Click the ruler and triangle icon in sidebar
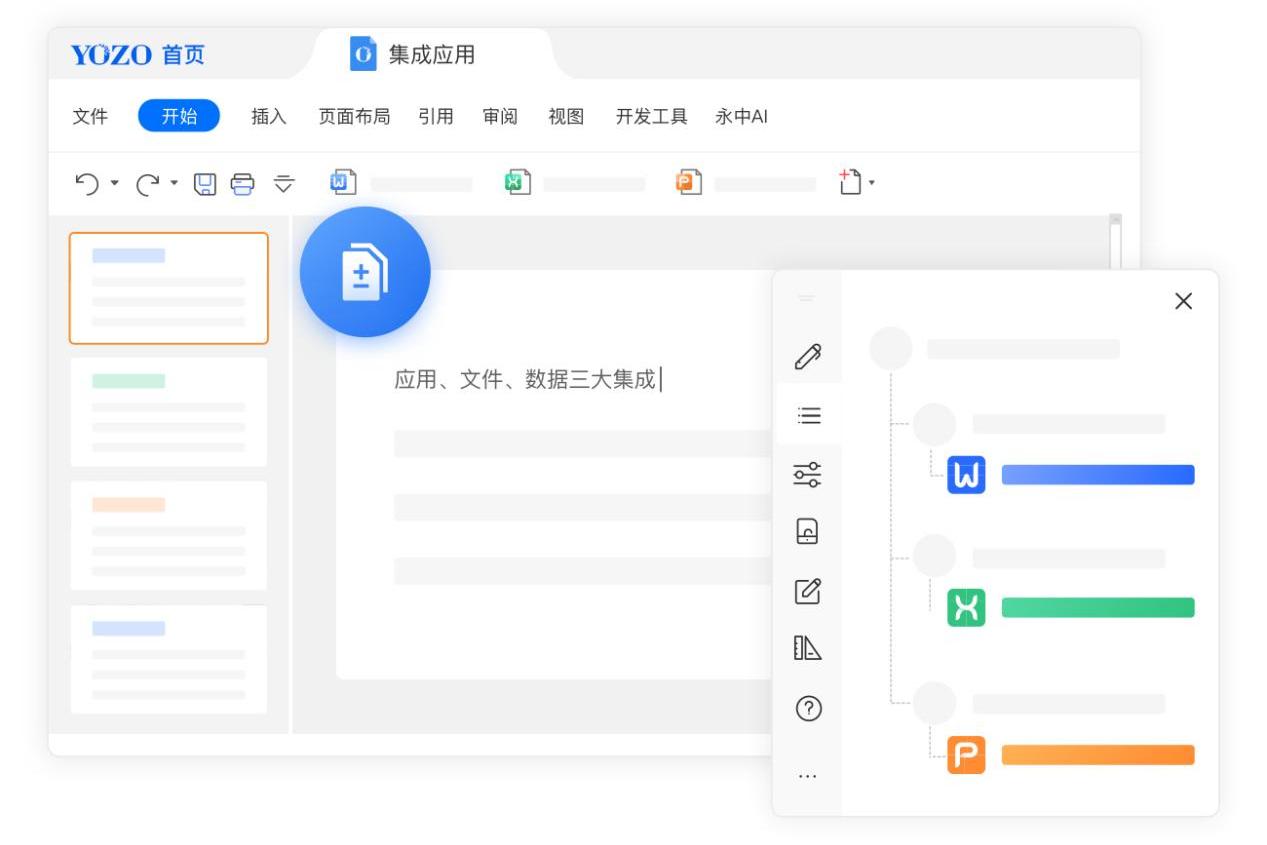 tap(808, 650)
